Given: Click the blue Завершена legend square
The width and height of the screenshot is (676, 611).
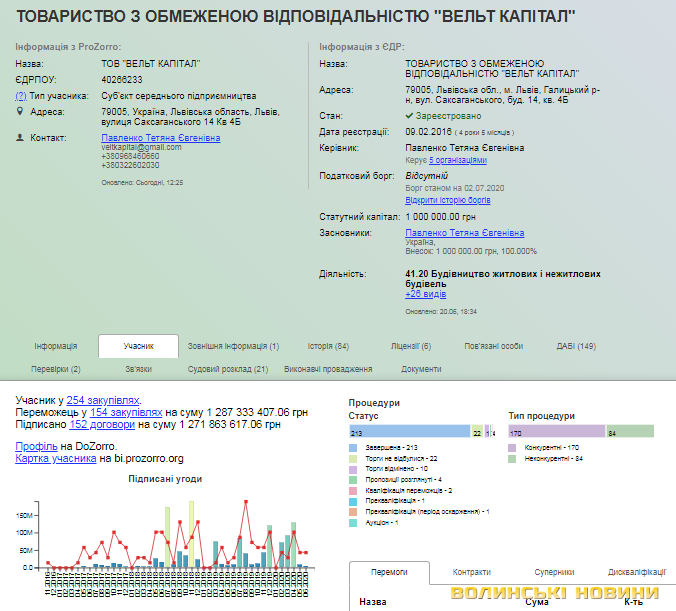Looking at the screenshot, I should [352, 447].
